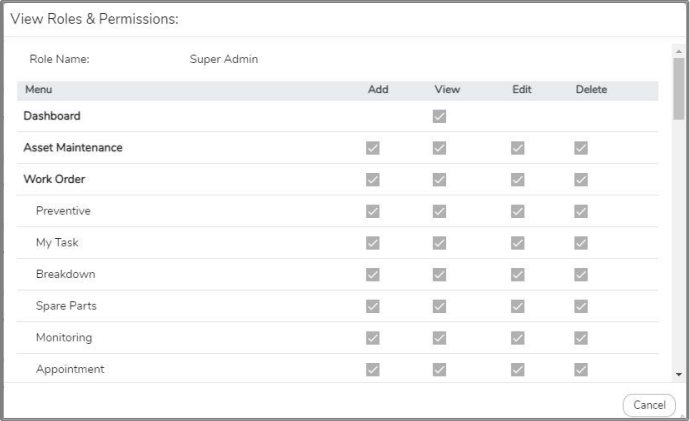This screenshot has height=421, width=690.
Task: Uncheck Work Order Edit checkbox
Action: [x=518, y=180]
